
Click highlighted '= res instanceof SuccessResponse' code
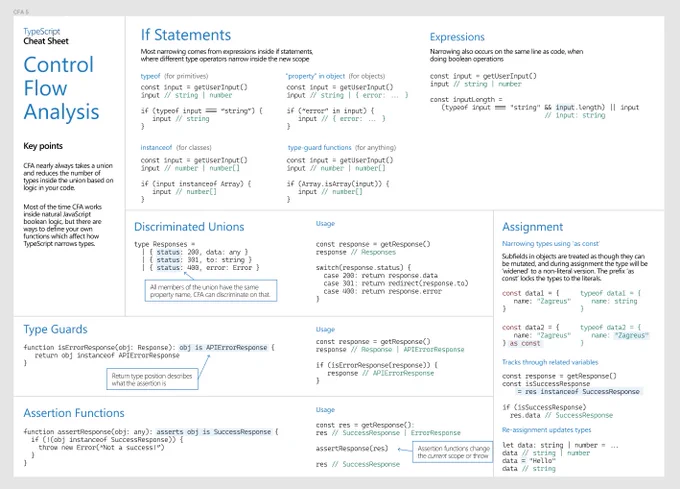pyautogui.click(x=579, y=392)
